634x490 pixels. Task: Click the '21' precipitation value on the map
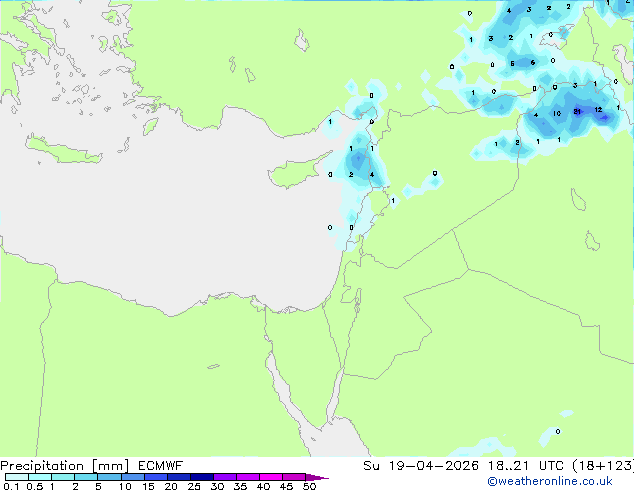coord(577,111)
